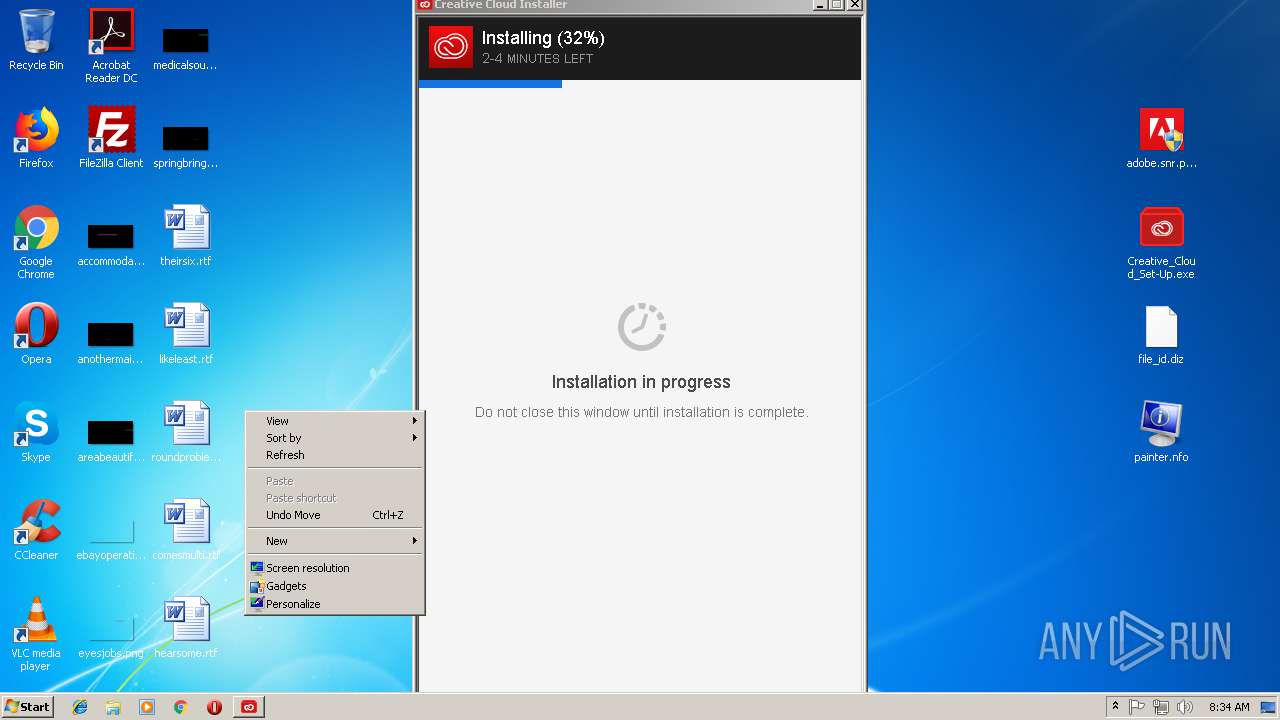Select the file_id.diz desktop file
Image resolution: width=1280 pixels, height=720 pixels.
[x=1161, y=334]
